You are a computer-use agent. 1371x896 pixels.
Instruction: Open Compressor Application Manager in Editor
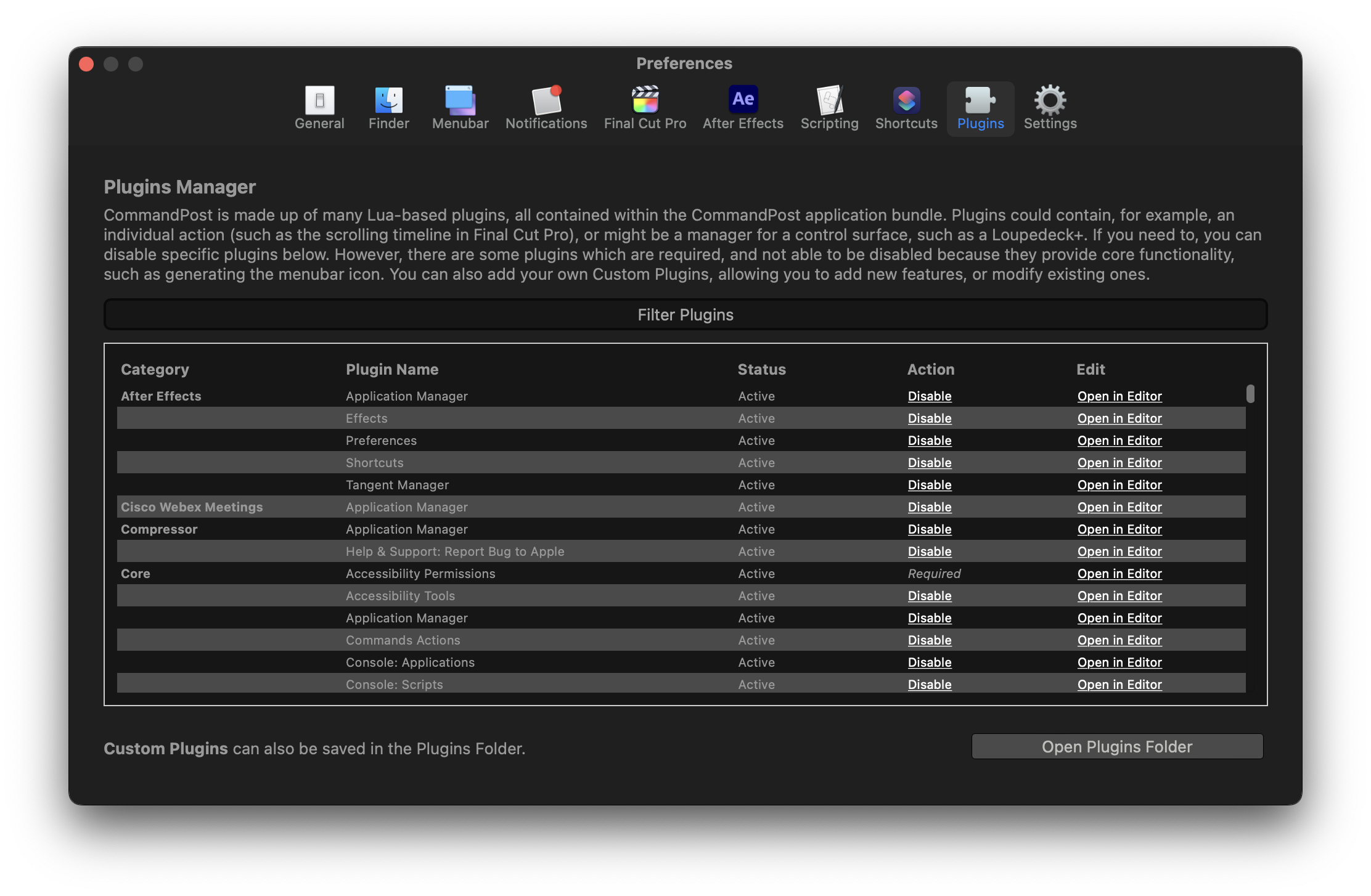(x=1119, y=529)
